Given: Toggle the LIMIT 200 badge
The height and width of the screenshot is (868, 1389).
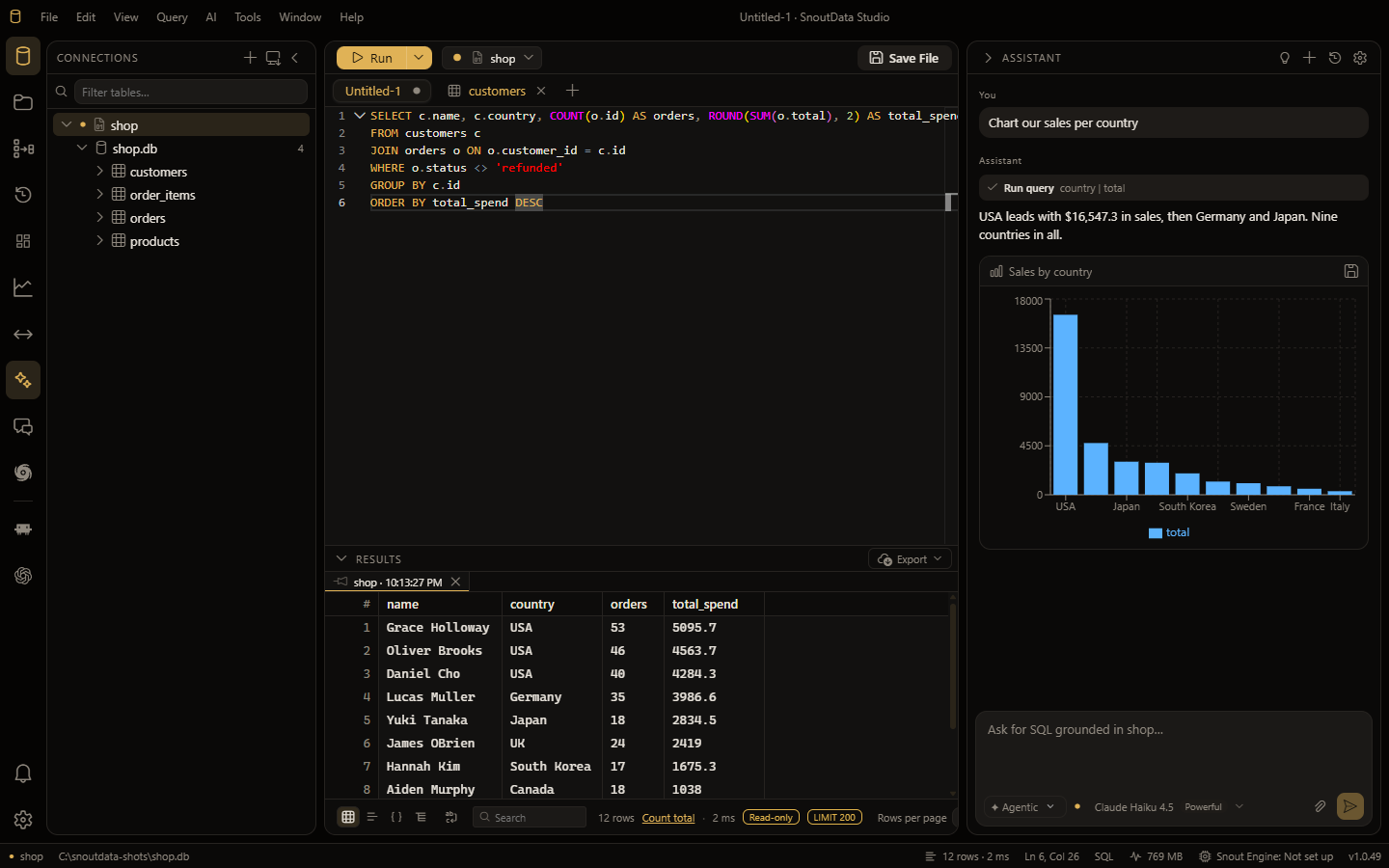Looking at the screenshot, I should [x=834, y=817].
